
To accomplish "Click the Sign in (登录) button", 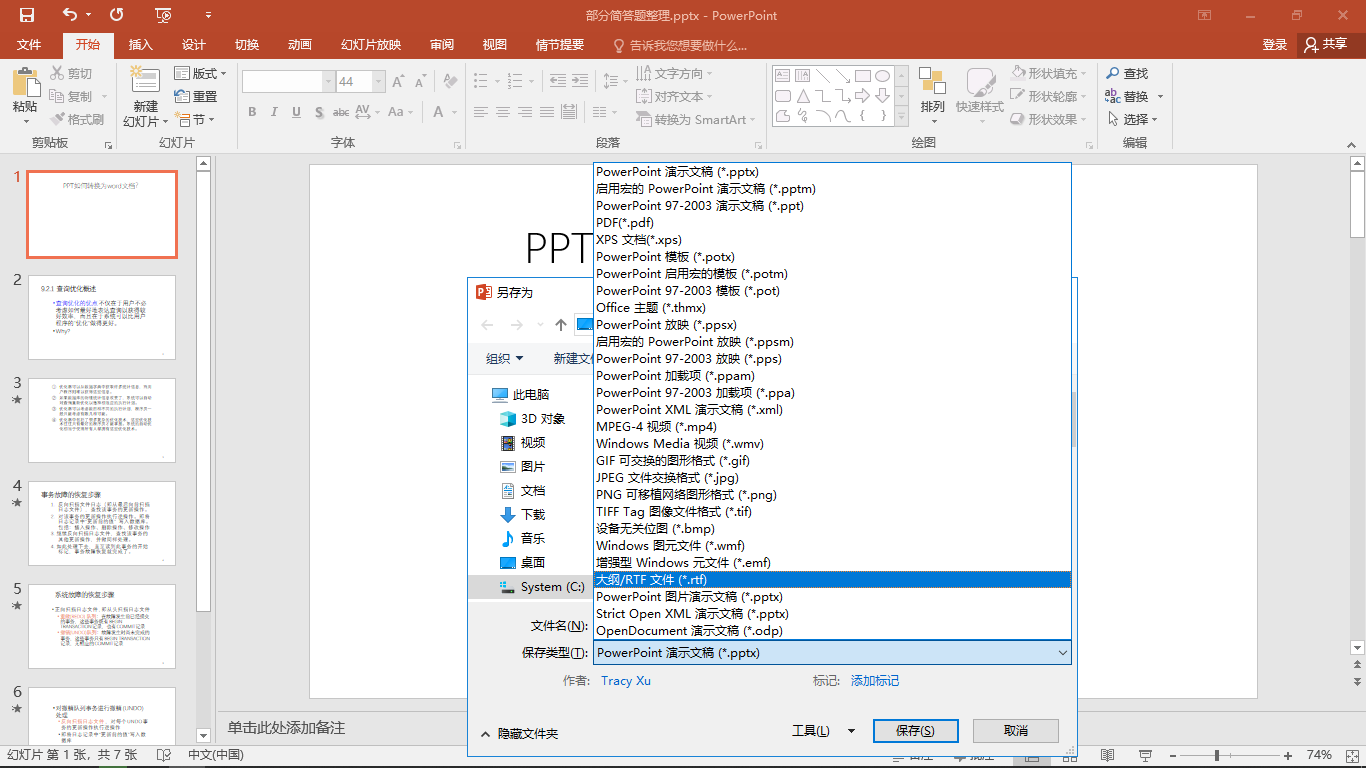I will click(1275, 45).
